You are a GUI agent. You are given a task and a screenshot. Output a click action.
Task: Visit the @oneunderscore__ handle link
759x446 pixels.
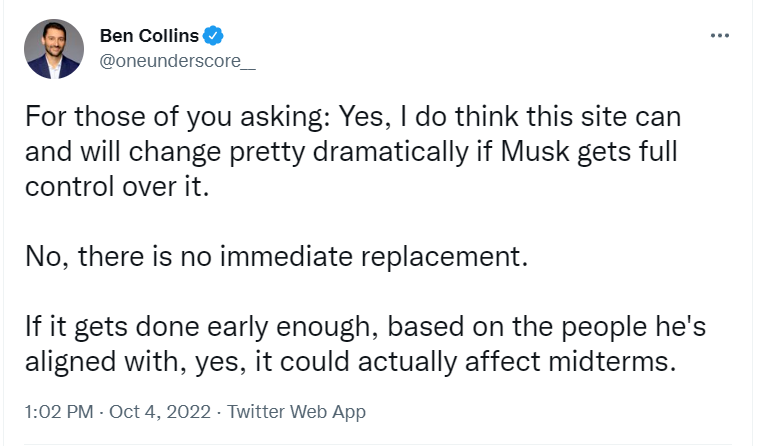coord(164,60)
